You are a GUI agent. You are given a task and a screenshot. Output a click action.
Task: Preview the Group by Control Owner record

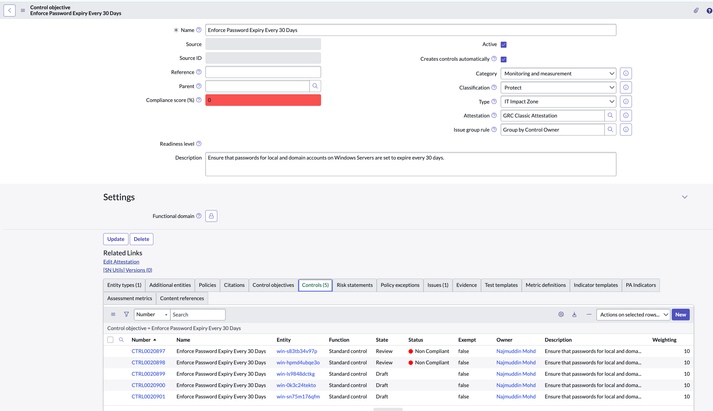626,130
